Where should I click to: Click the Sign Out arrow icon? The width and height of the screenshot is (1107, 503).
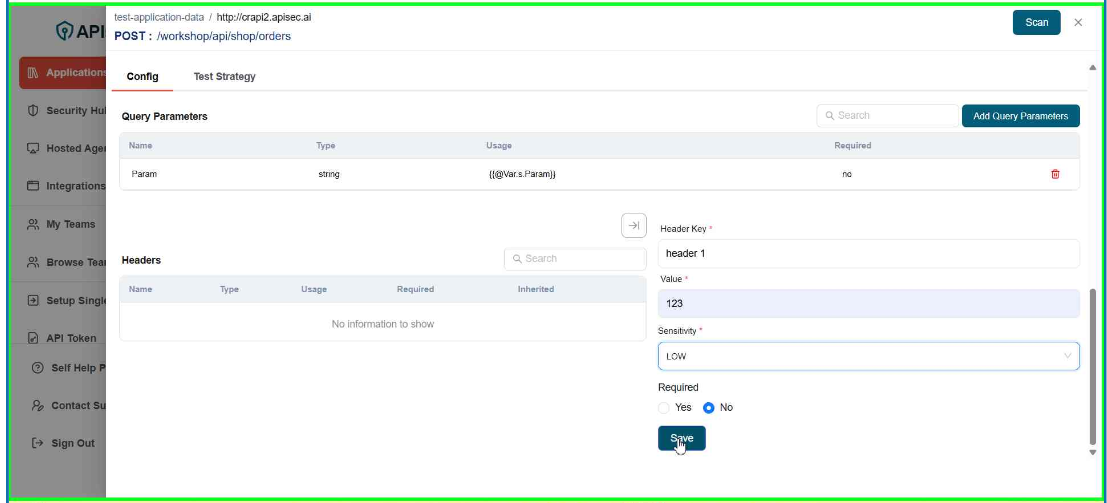(x=37, y=443)
